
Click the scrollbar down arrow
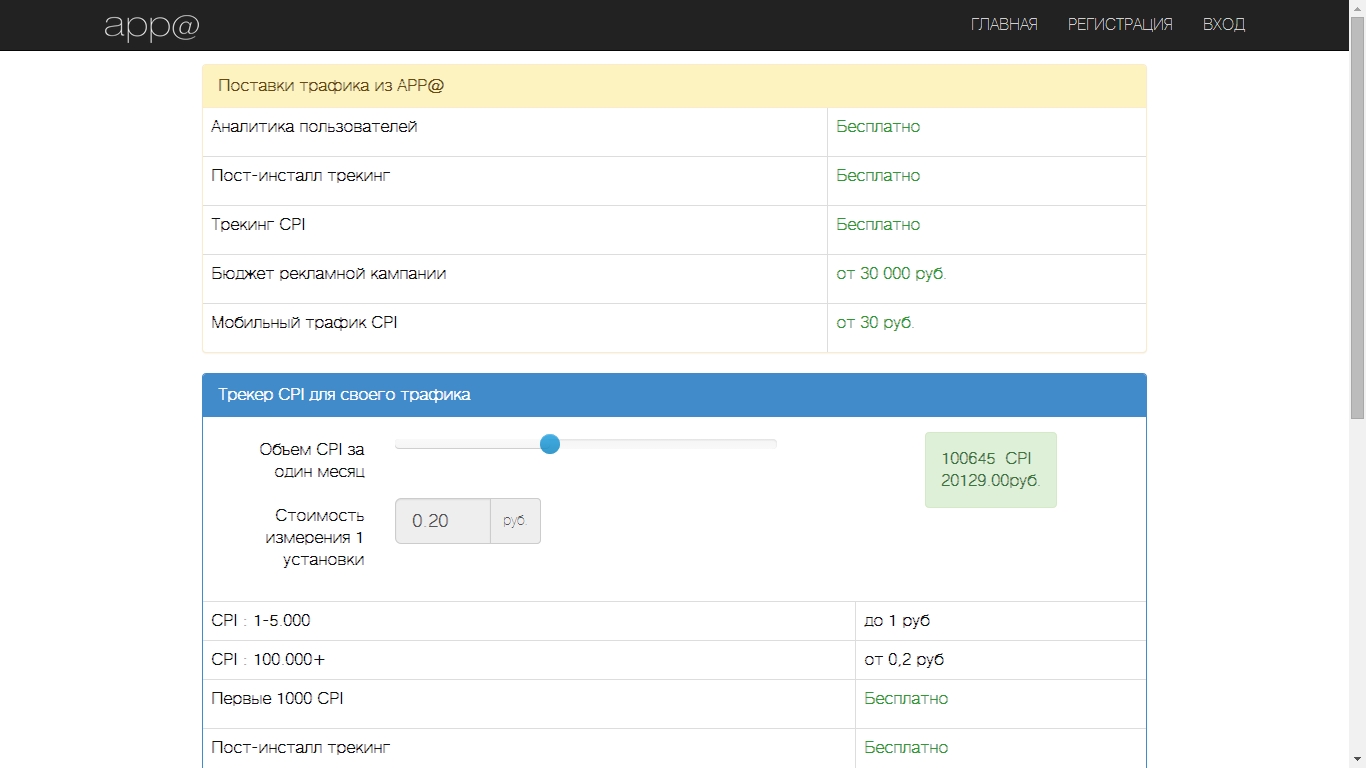1357,760
